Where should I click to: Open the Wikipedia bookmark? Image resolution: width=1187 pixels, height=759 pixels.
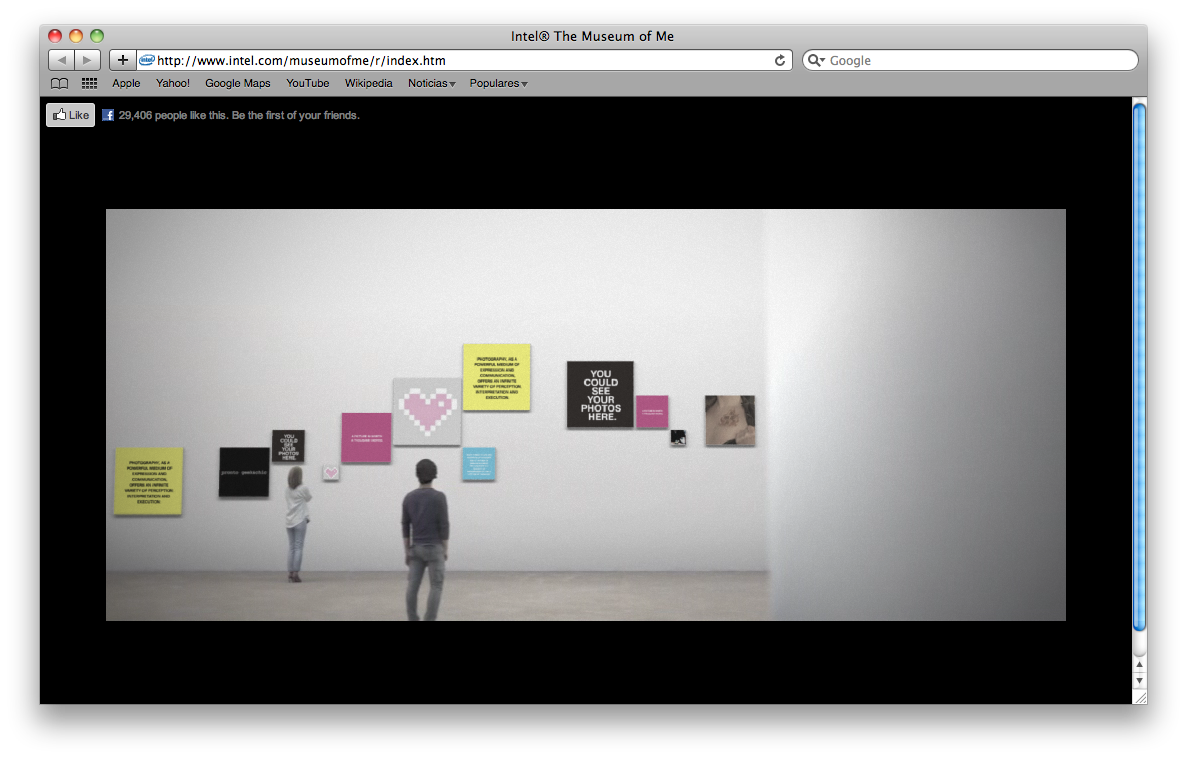369,84
